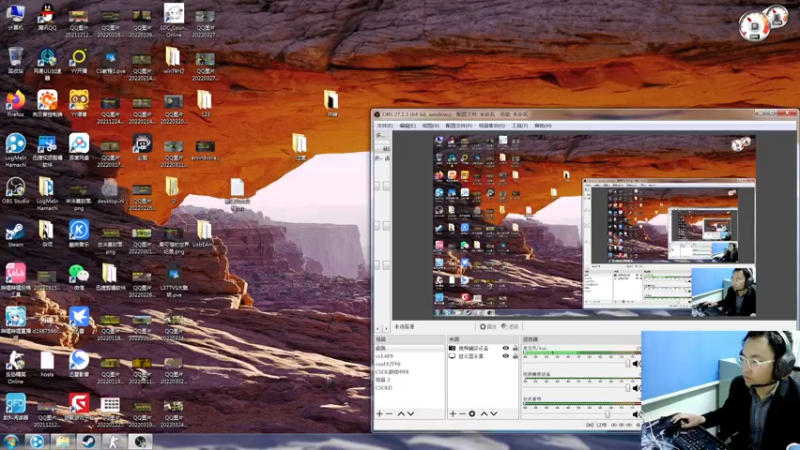Image resolution: width=800 pixels, height=450 pixels.
Task: Open the YY语音 raccoon icon
Action: pyautogui.click(x=79, y=104)
